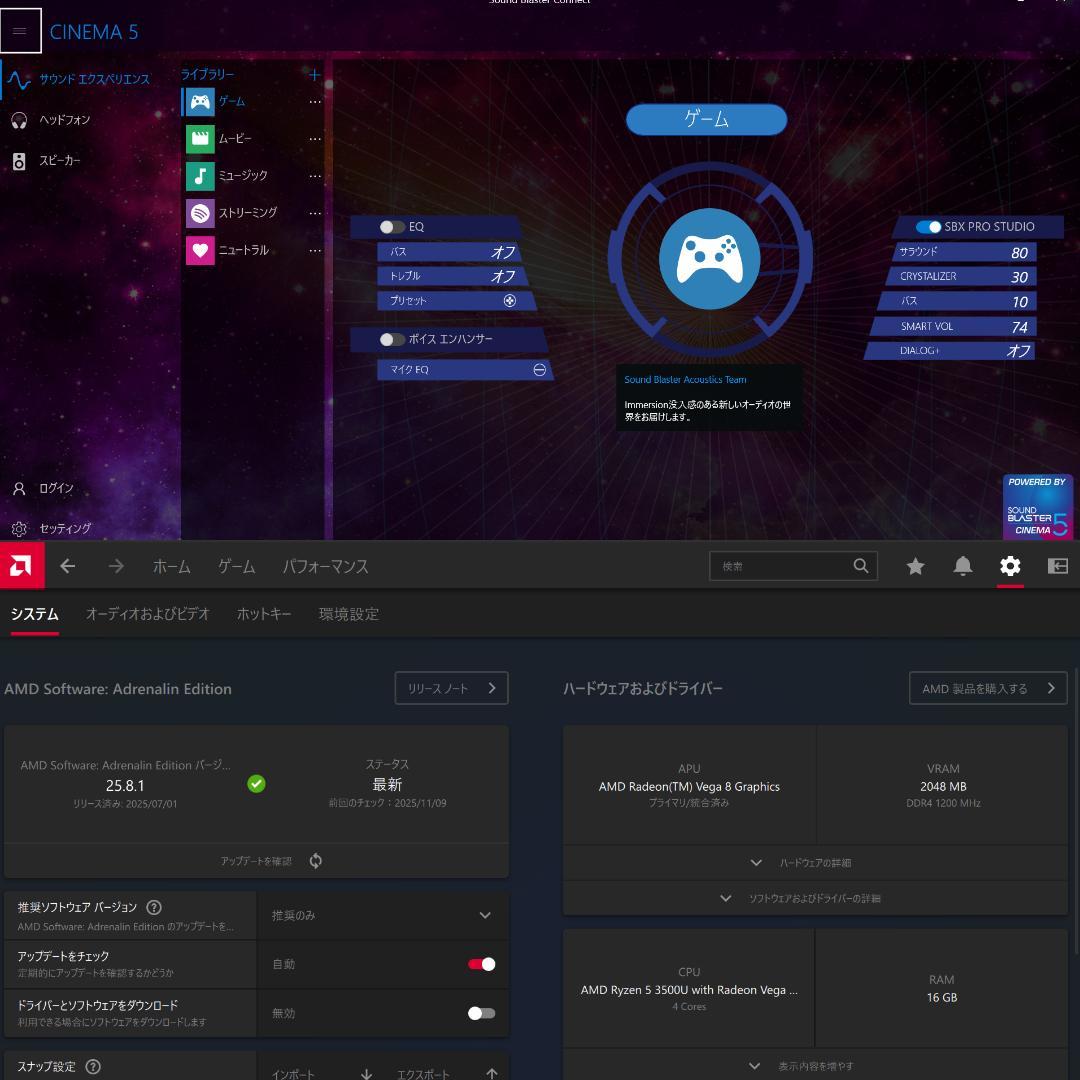This screenshot has width=1080, height=1080.
Task: Disable automatic アップデートをチェック toggle
Action: click(x=481, y=964)
